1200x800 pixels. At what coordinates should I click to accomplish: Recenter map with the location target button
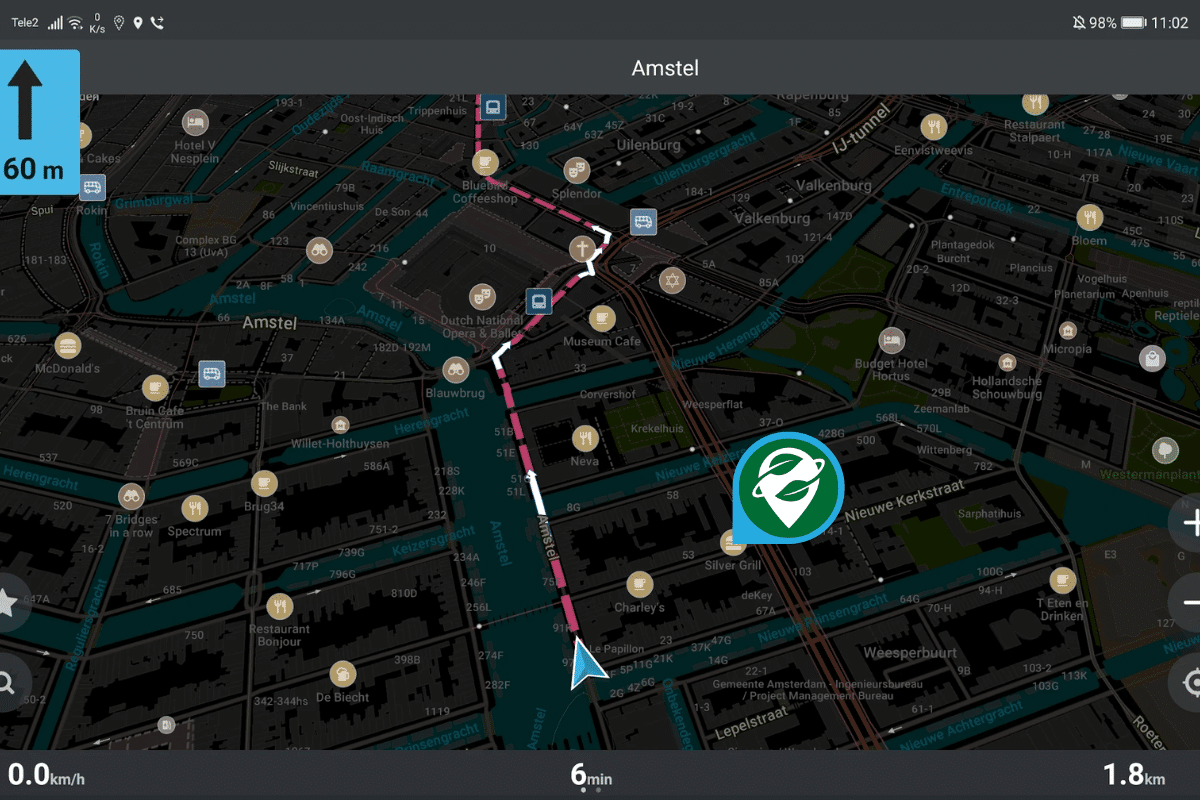1188,683
